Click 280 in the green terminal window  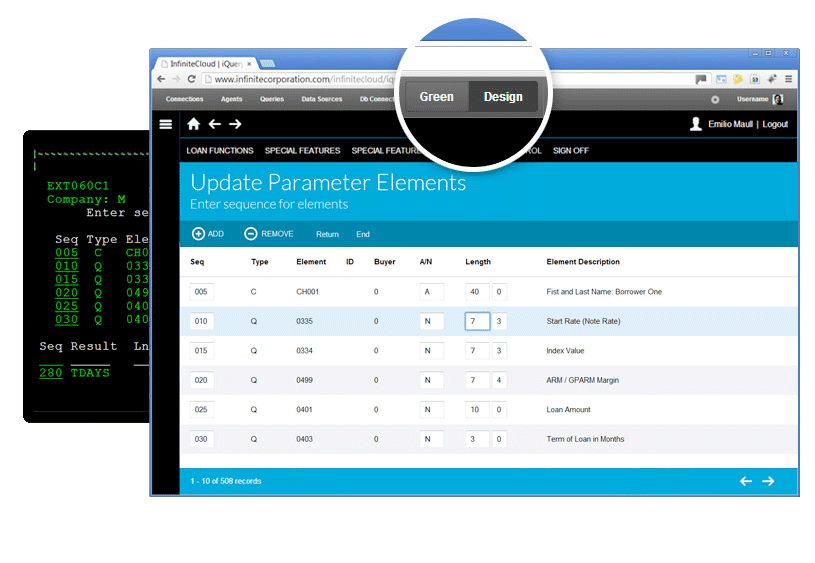(50, 373)
